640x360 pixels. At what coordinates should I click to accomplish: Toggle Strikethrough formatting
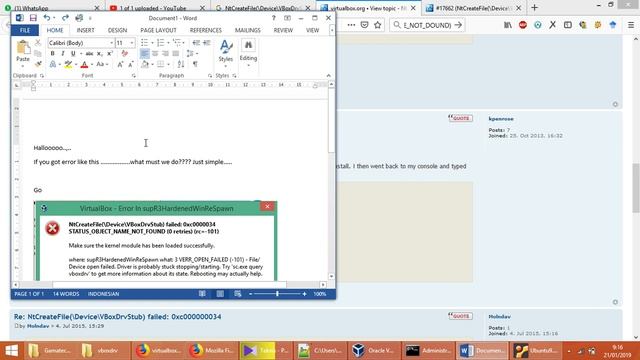pyautogui.click(x=89, y=53)
